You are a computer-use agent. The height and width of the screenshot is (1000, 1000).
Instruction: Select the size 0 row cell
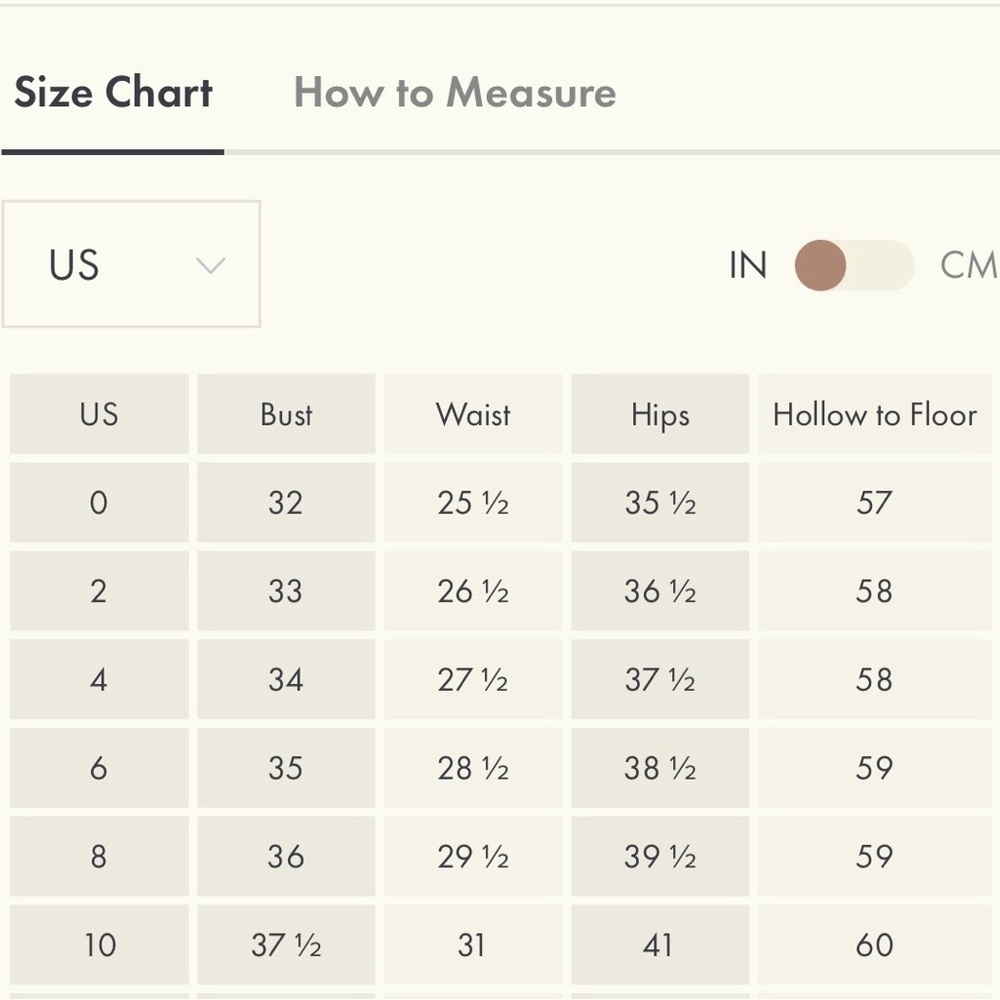coord(99,503)
